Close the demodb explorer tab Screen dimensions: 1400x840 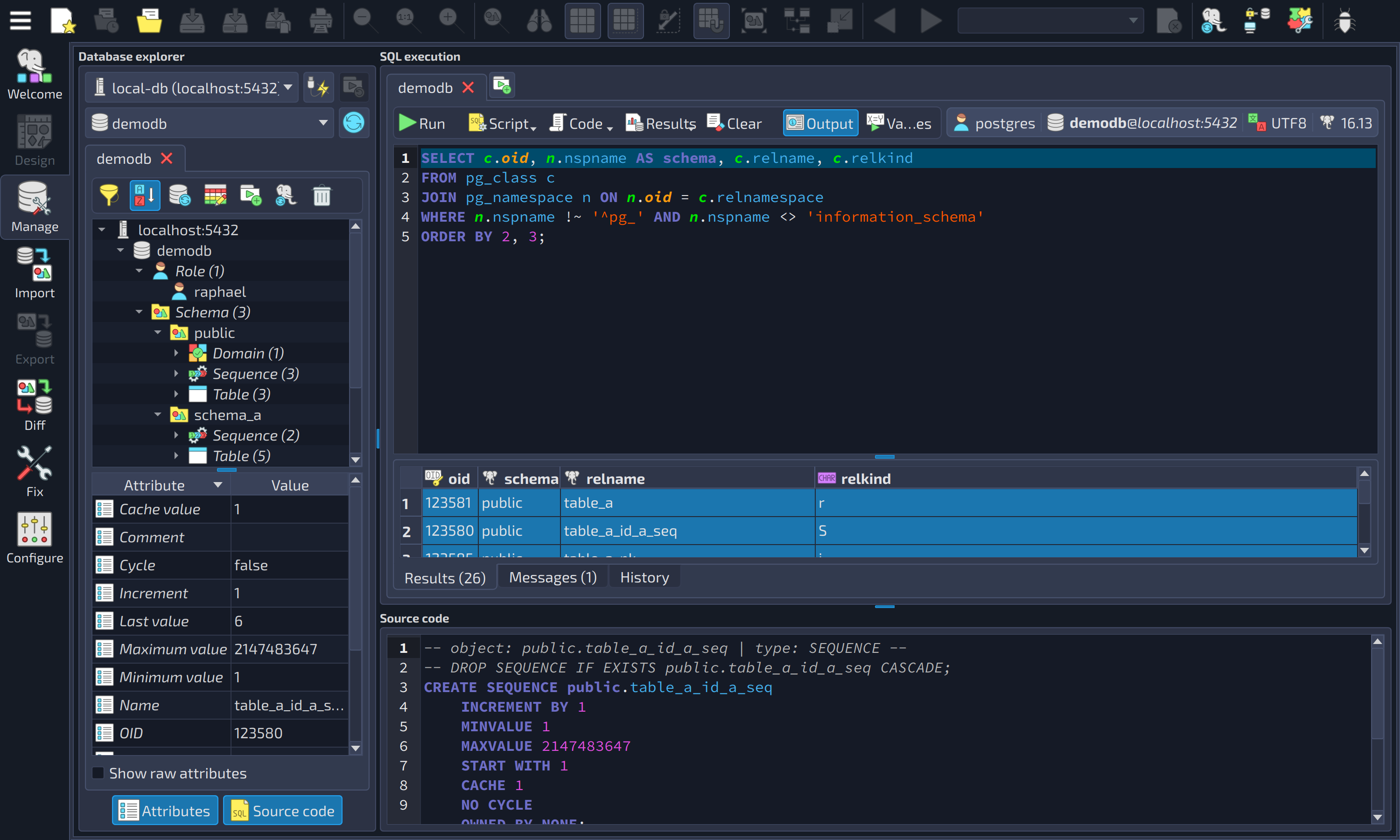[x=167, y=159]
